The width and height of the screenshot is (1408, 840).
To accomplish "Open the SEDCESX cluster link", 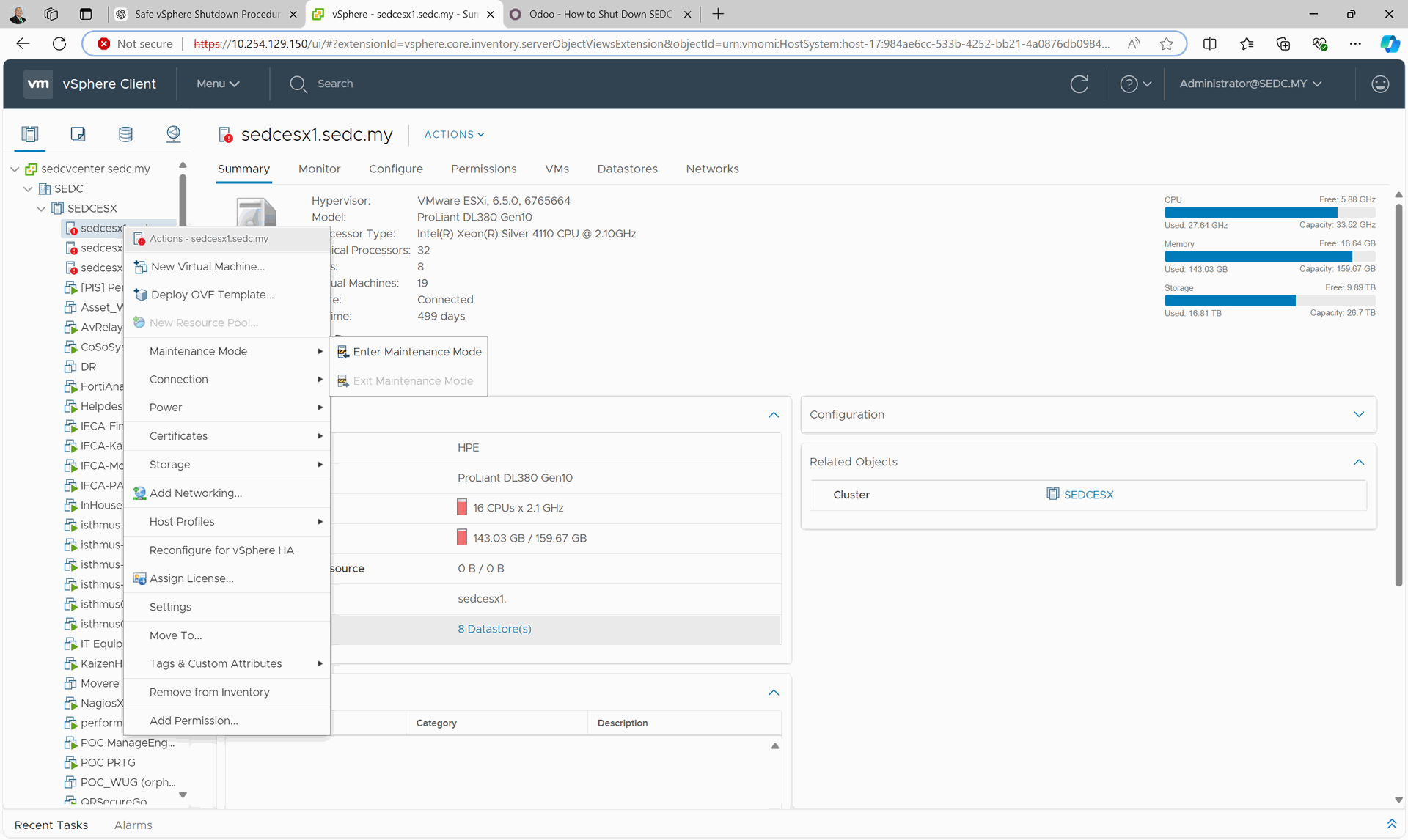I will click(x=1088, y=495).
